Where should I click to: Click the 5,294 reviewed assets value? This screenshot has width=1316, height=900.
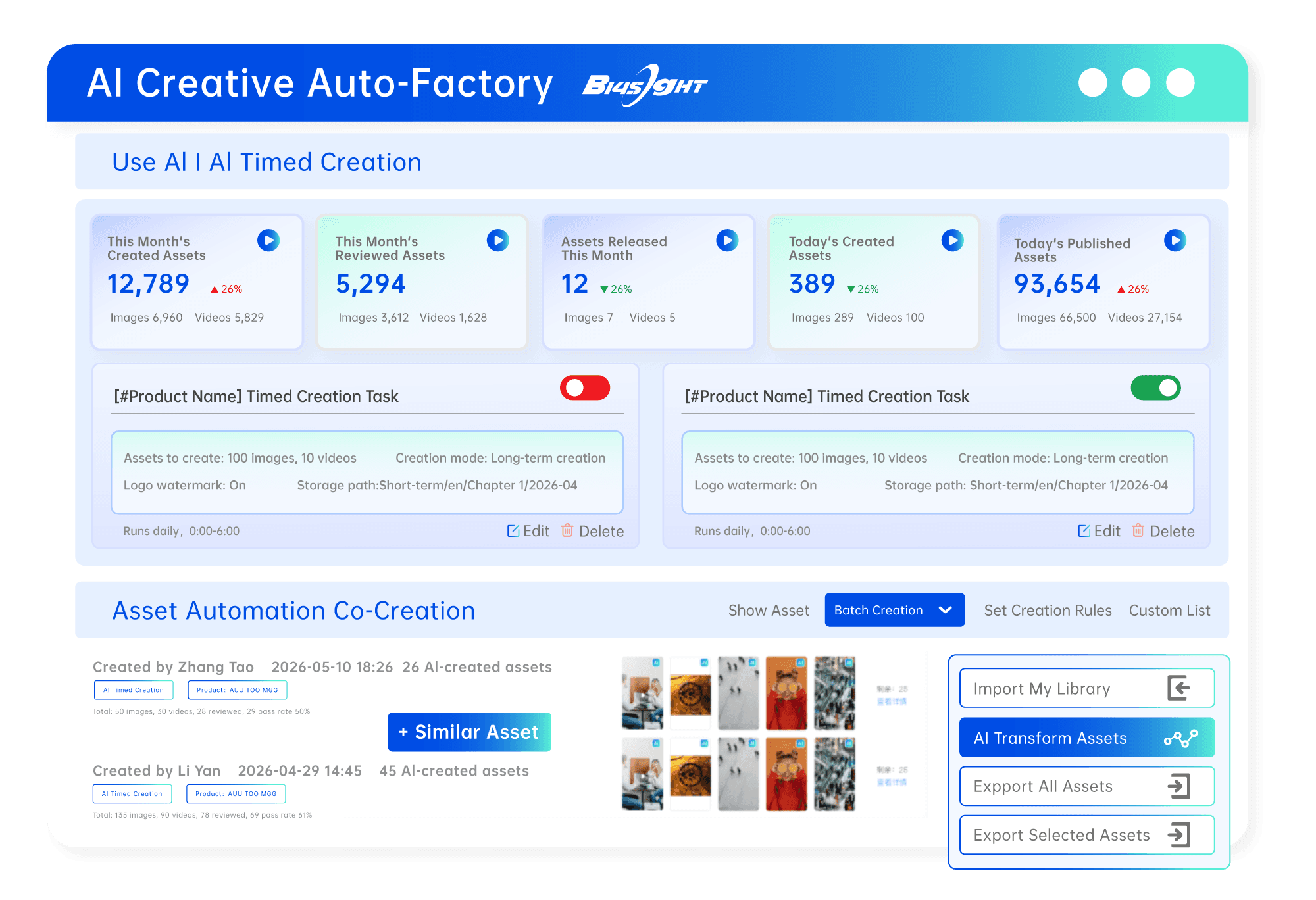tap(370, 284)
